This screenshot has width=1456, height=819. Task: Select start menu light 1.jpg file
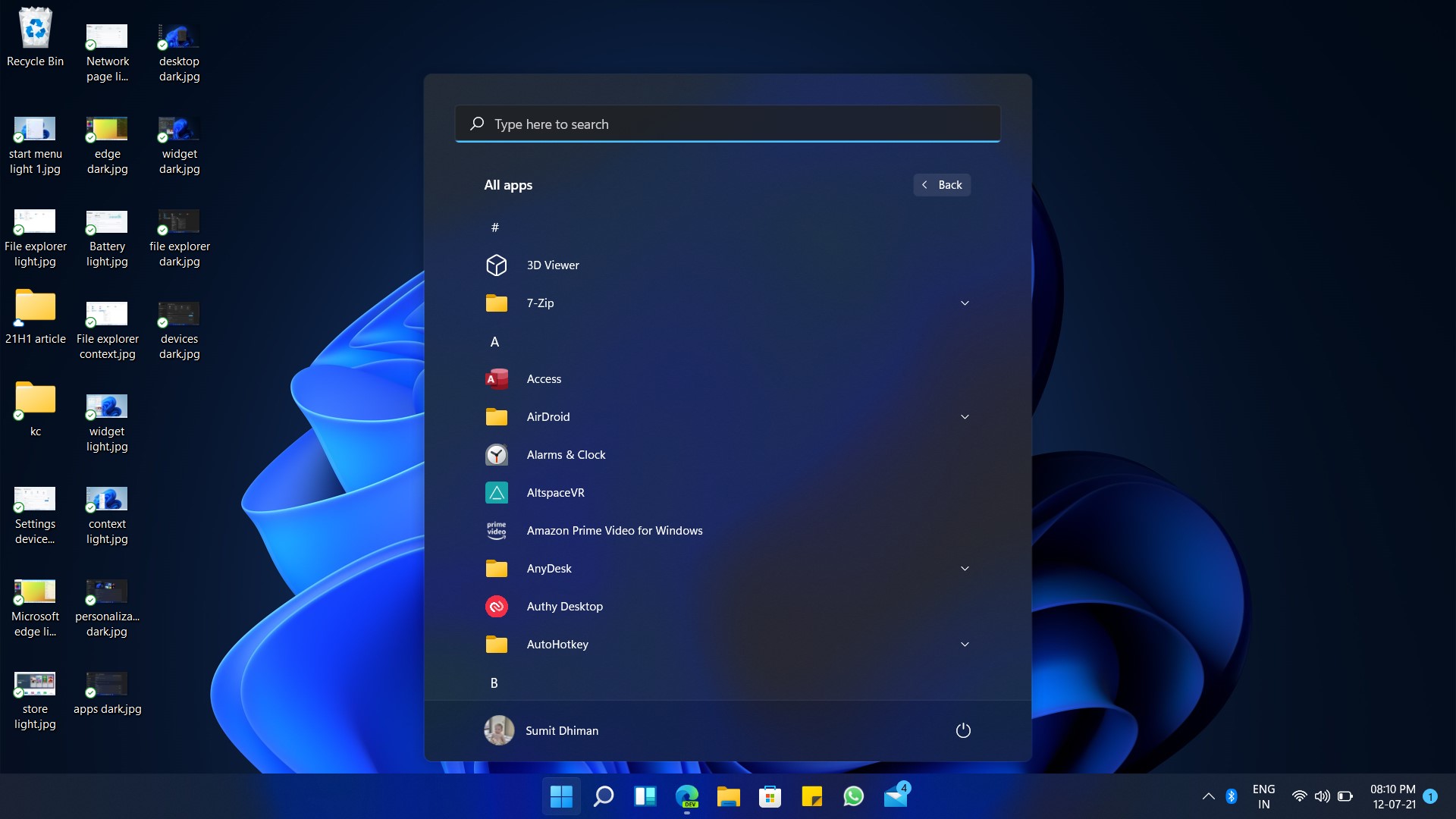point(35,146)
